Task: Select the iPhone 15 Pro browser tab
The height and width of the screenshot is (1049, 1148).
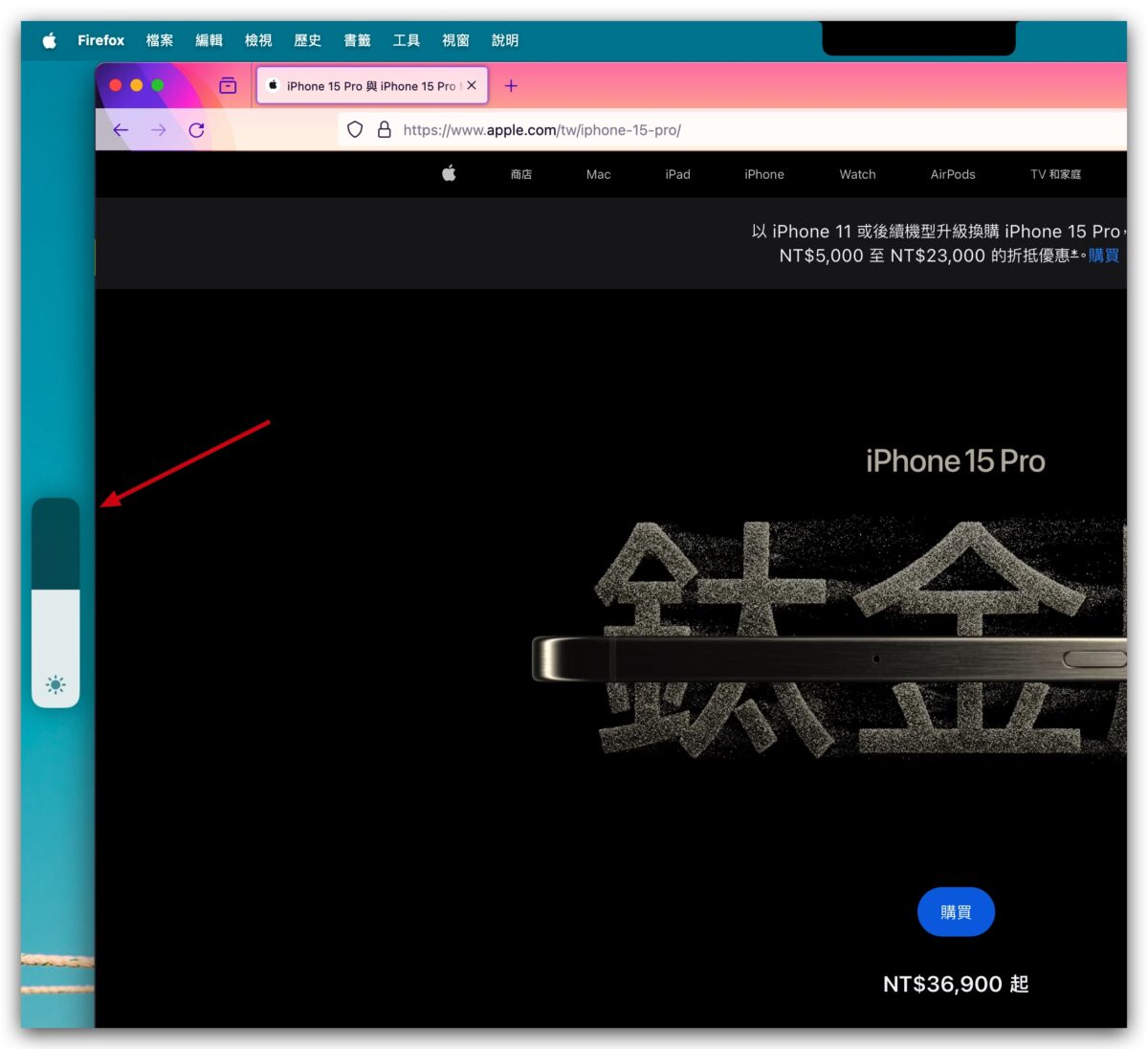Action: pyautogui.click(x=372, y=85)
